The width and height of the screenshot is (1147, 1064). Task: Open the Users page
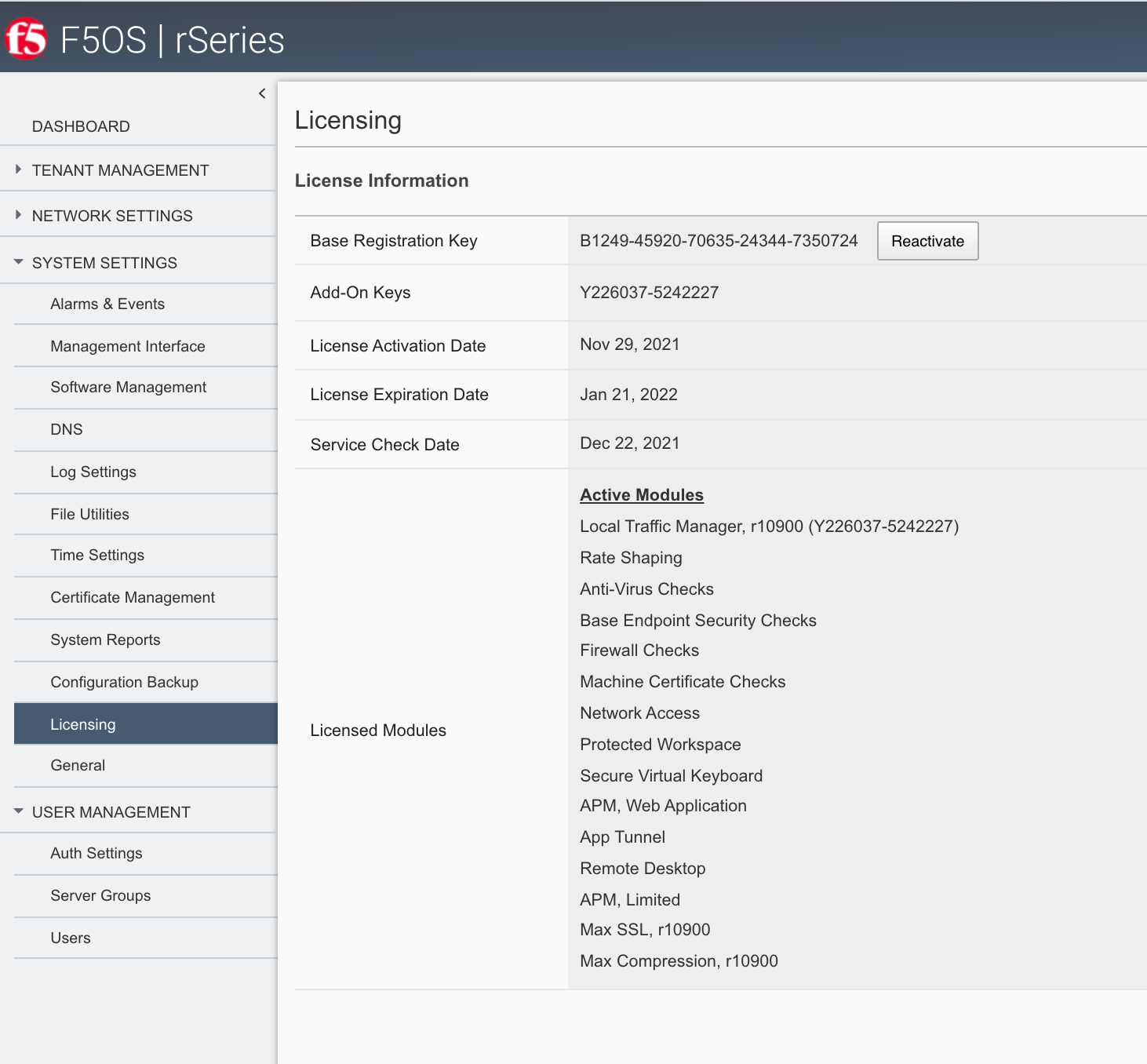click(146, 938)
